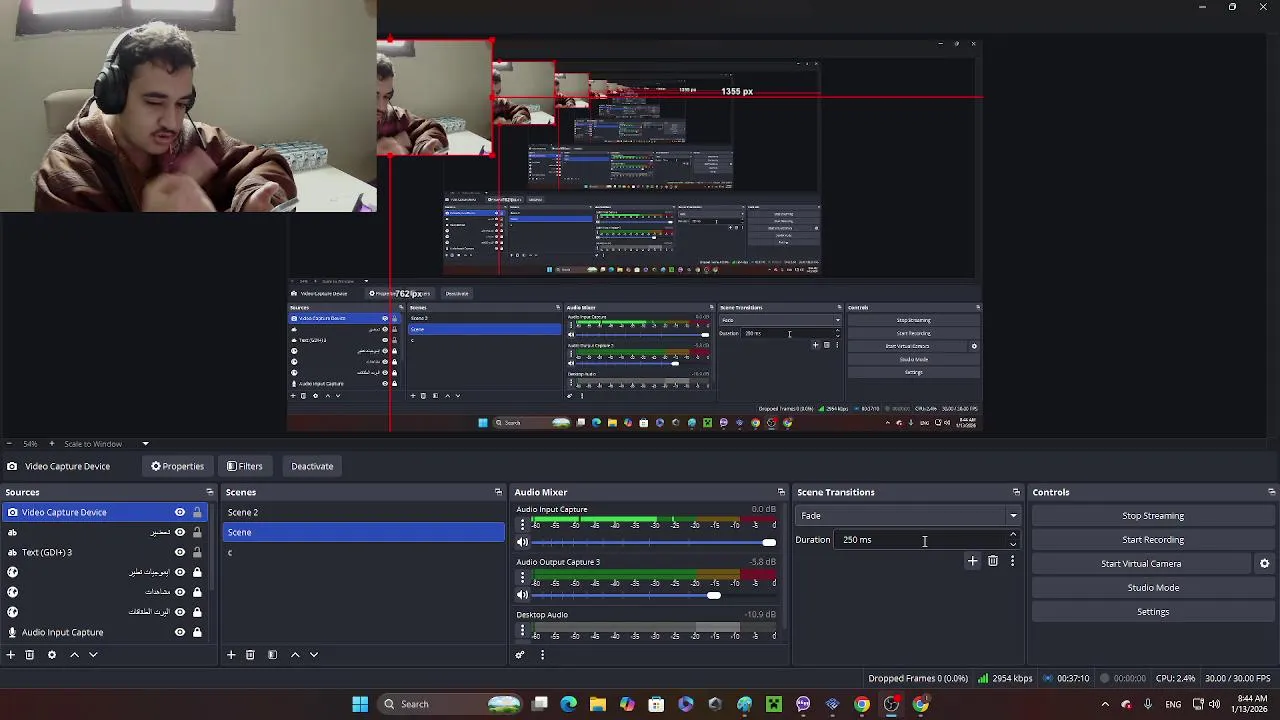Select the scene named c
This screenshot has height=720, width=1280.
click(x=364, y=552)
